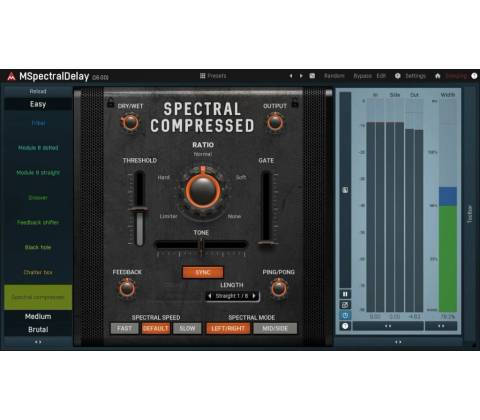
Task: Select LEFT/RIGHT spectral mode
Action: click(x=228, y=328)
